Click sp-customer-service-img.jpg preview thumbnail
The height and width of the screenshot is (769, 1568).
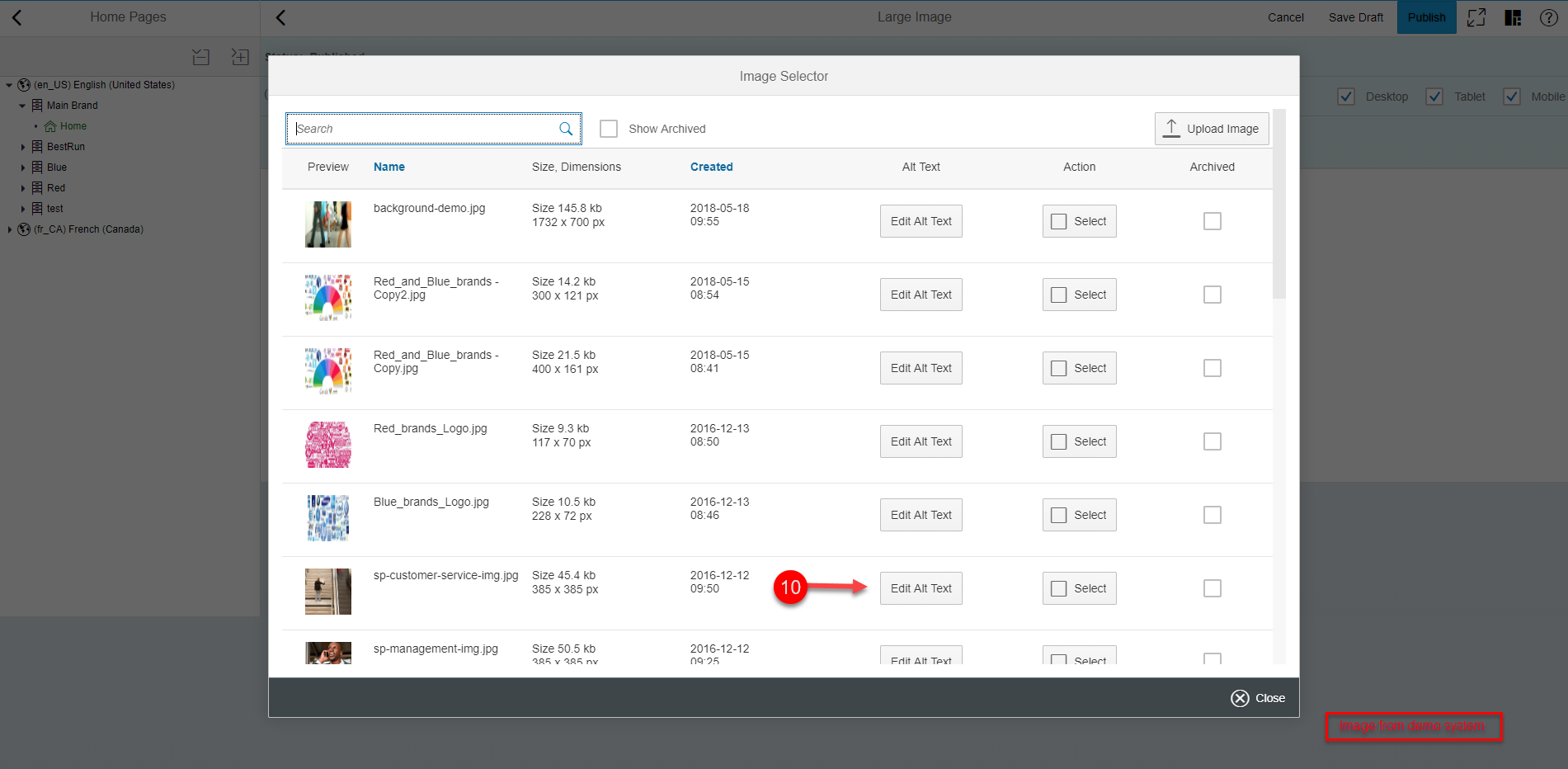[328, 592]
